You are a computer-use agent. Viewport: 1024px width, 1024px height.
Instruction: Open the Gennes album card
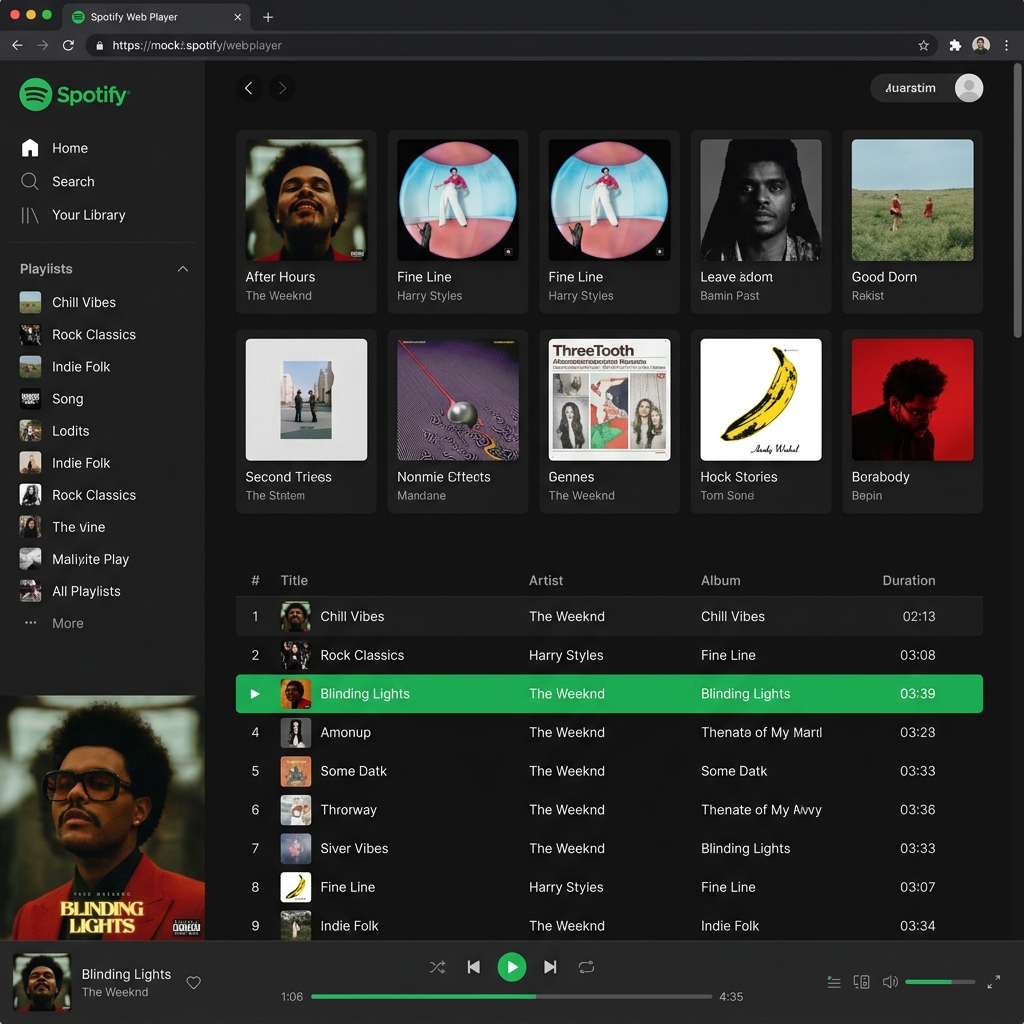click(609, 421)
